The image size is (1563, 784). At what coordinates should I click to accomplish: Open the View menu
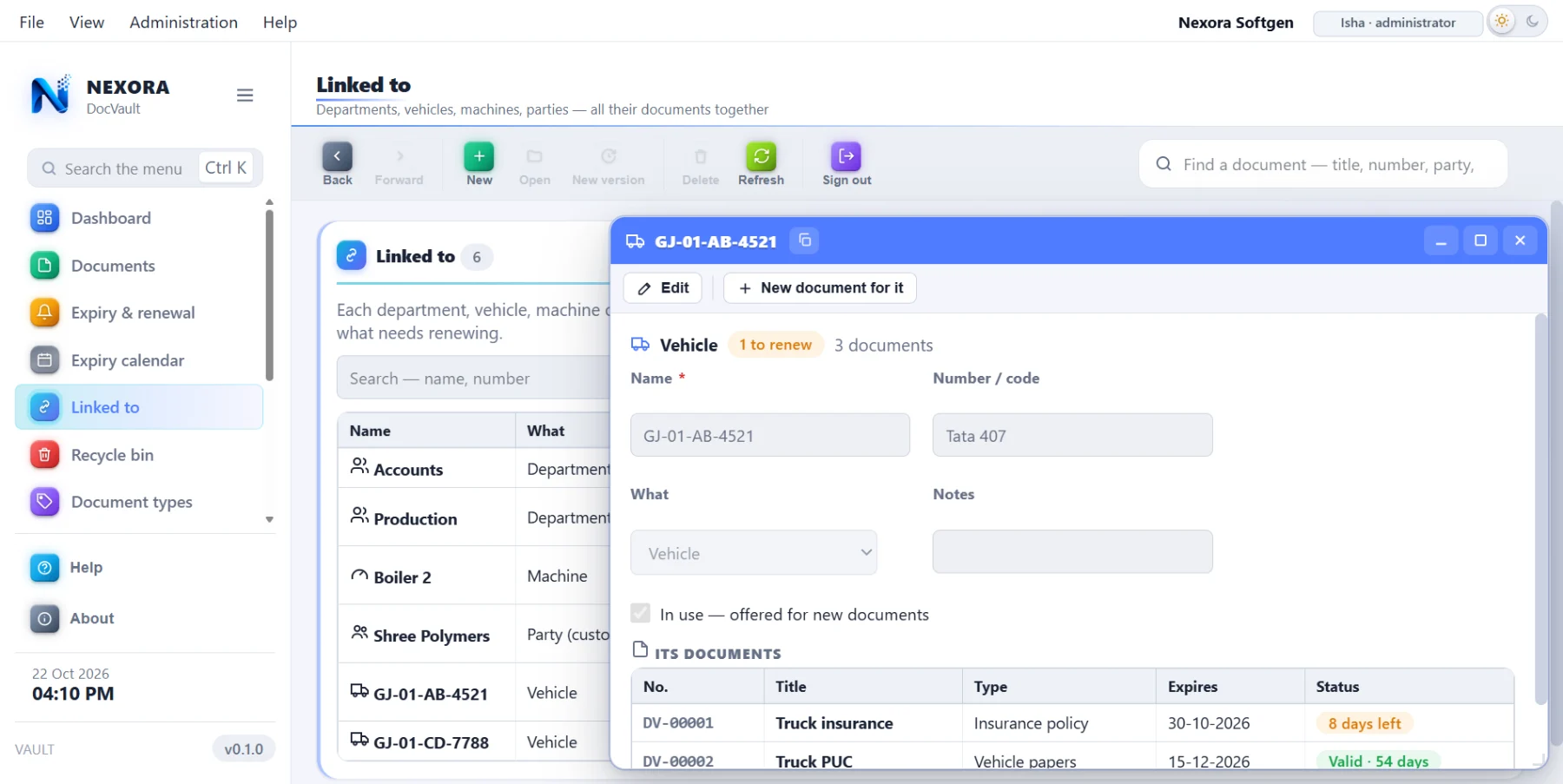pyautogui.click(x=87, y=22)
